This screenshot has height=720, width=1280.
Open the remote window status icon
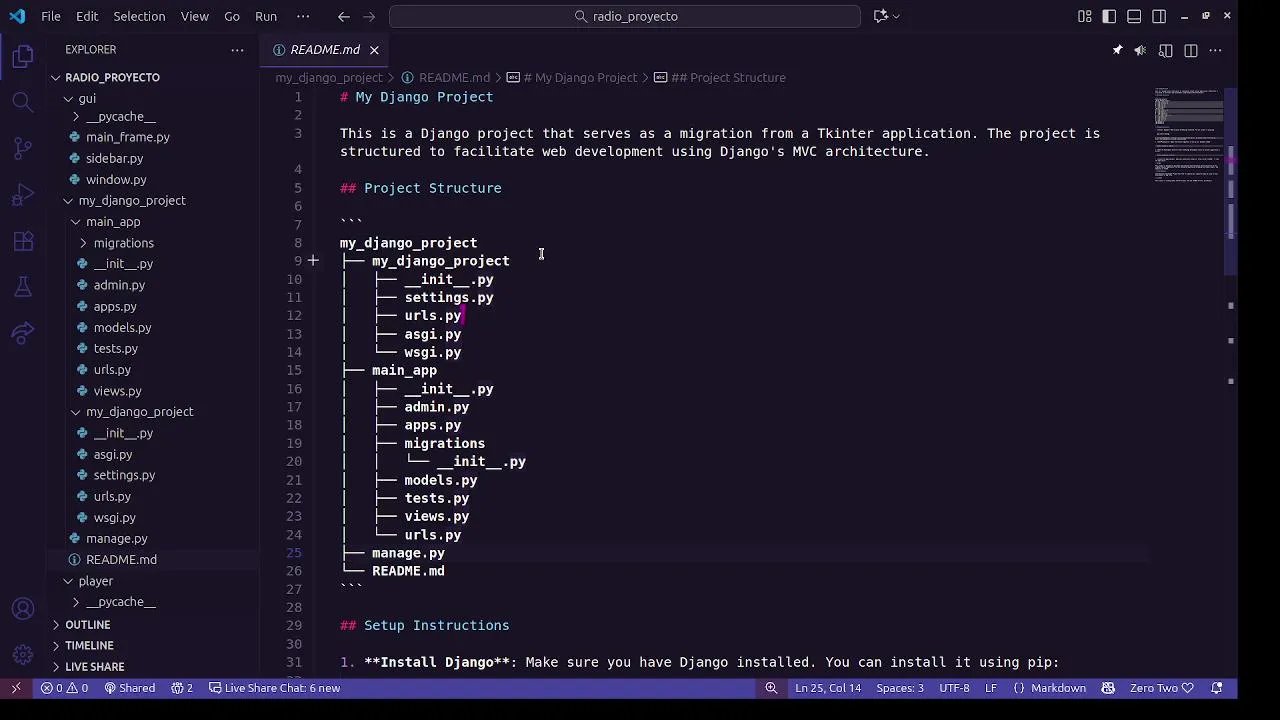[16, 688]
